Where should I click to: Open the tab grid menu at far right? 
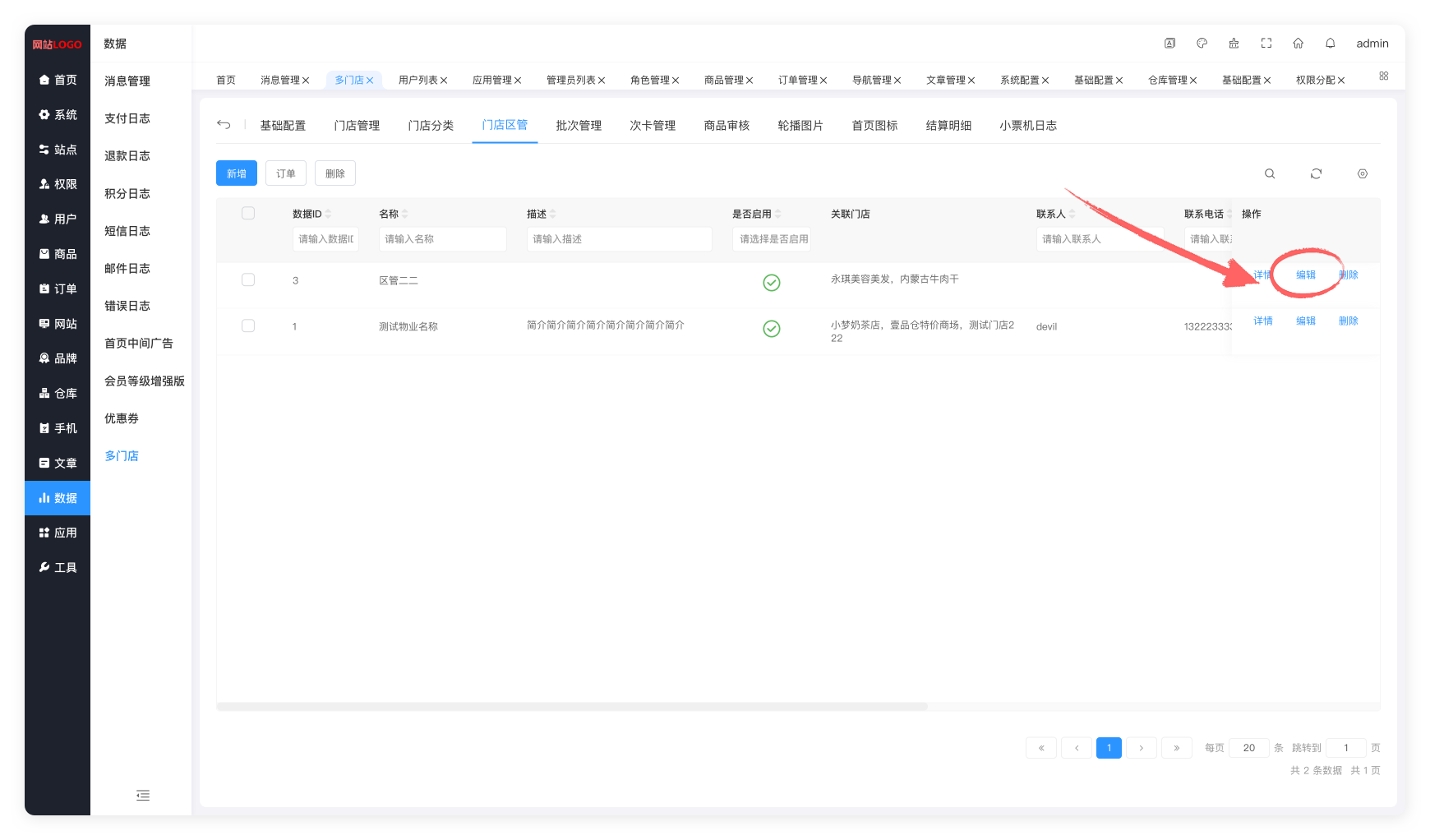pos(1383,76)
